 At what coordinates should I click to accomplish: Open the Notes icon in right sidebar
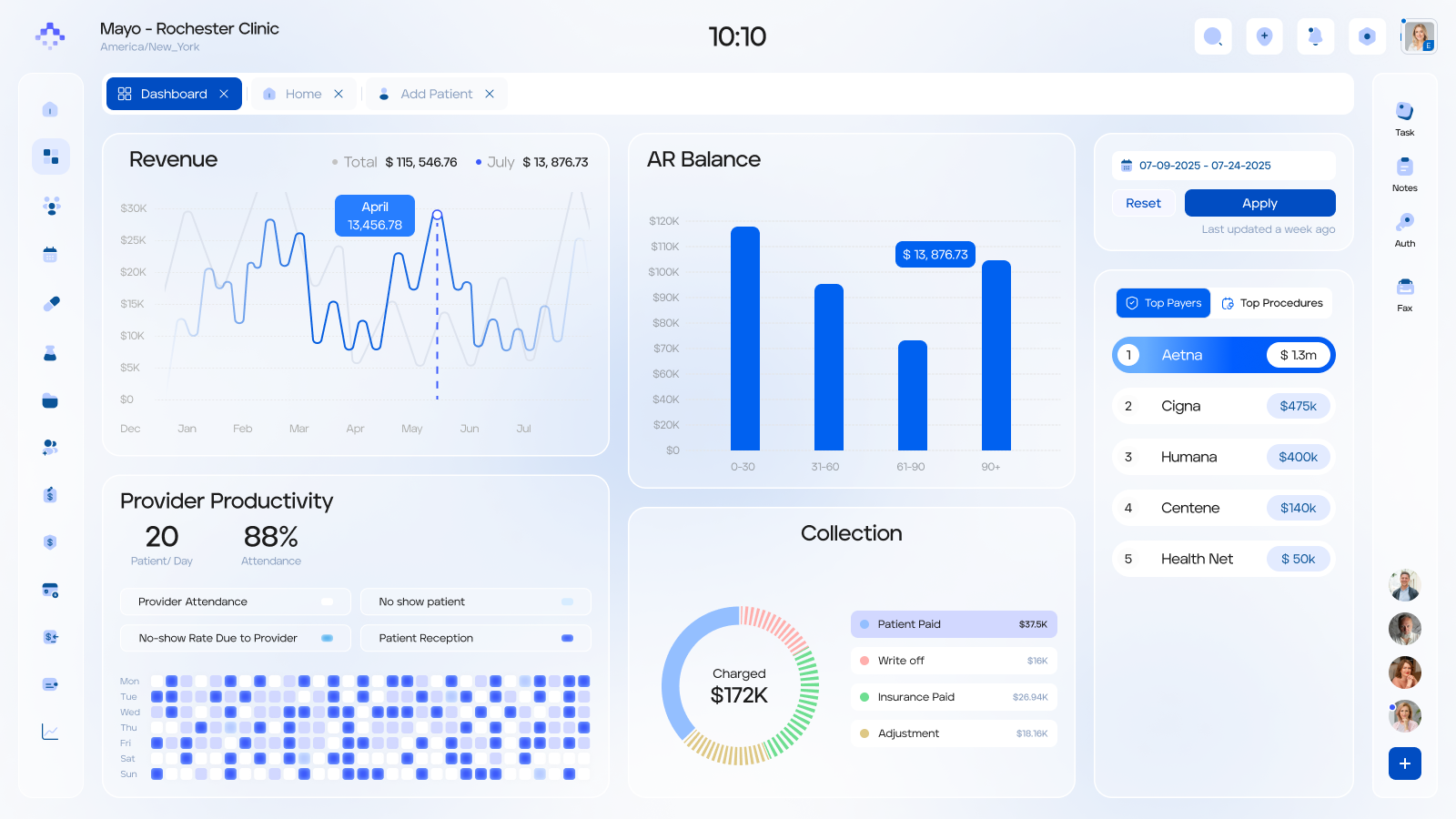(x=1404, y=167)
